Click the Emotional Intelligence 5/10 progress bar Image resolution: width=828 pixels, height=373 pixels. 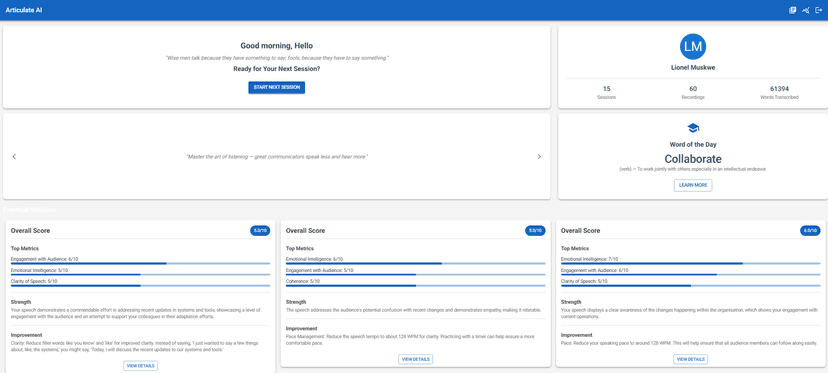tap(140, 275)
